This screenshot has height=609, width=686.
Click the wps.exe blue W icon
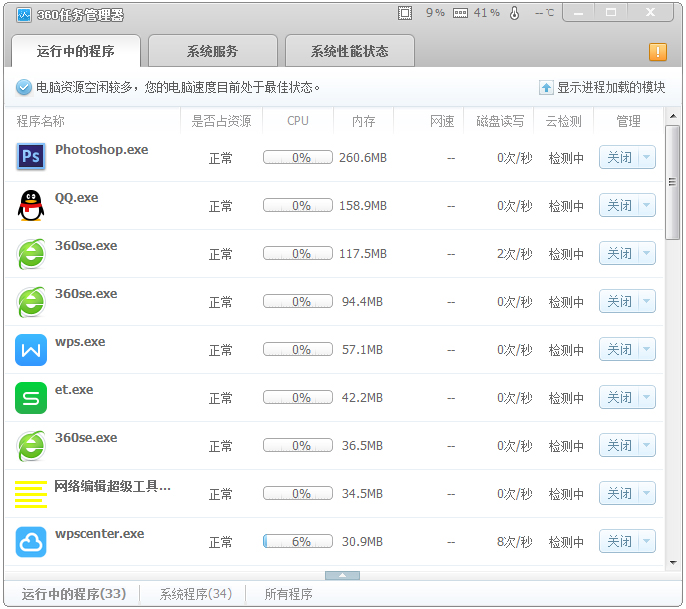(31, 350)
